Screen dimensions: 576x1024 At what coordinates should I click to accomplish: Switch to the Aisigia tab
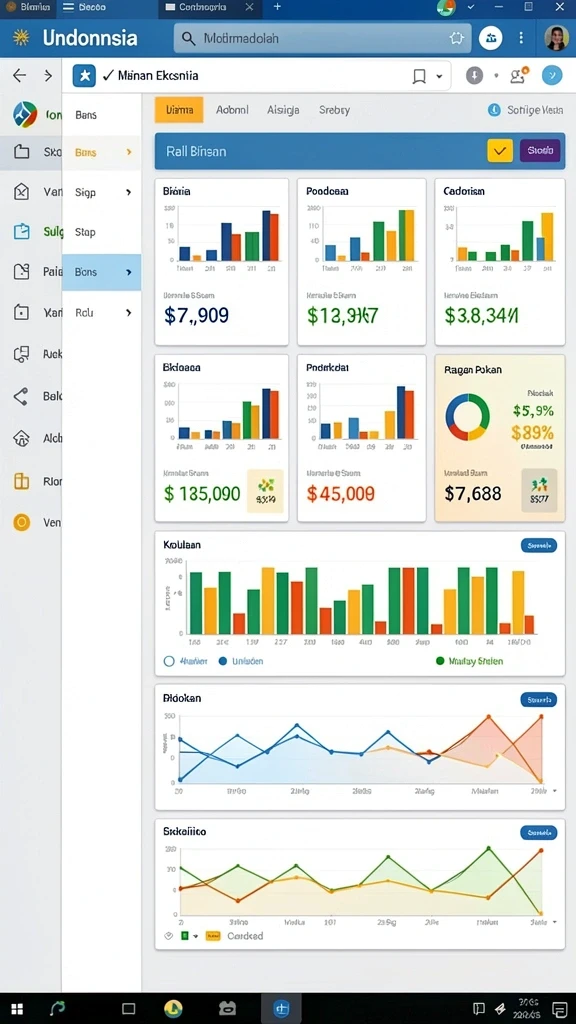pyautogui.click(x=283, y=110)
